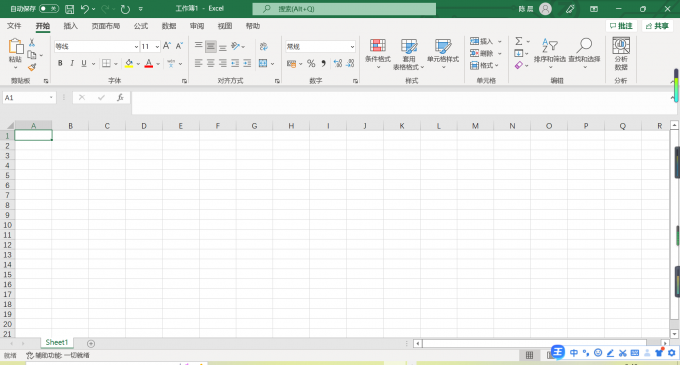The width and height of the screenshot is (680, 365).
Task: Click the font color red A swatch
Action: coord(149,64)
